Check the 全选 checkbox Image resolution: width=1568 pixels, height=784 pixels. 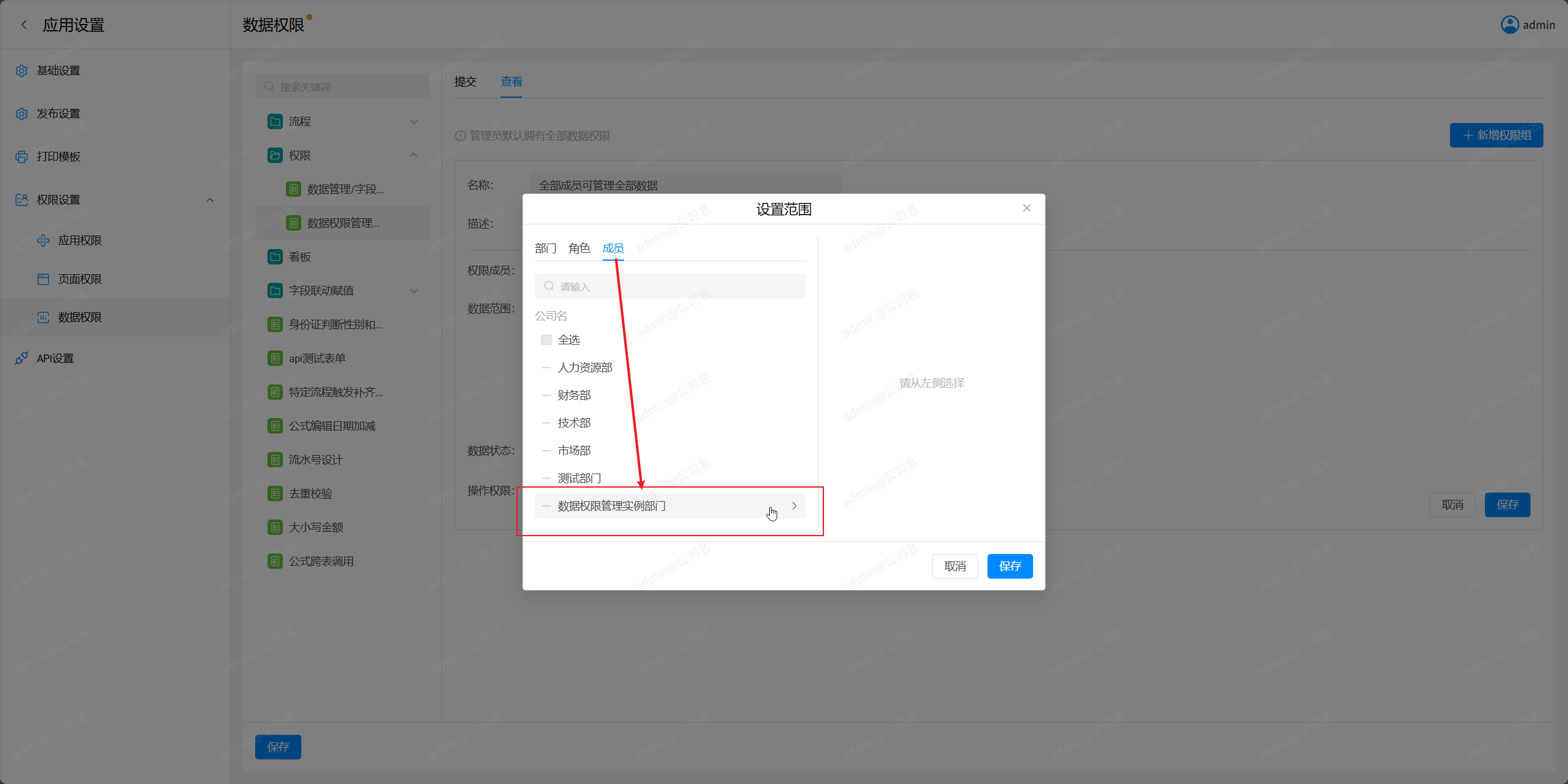click(546, 340)
